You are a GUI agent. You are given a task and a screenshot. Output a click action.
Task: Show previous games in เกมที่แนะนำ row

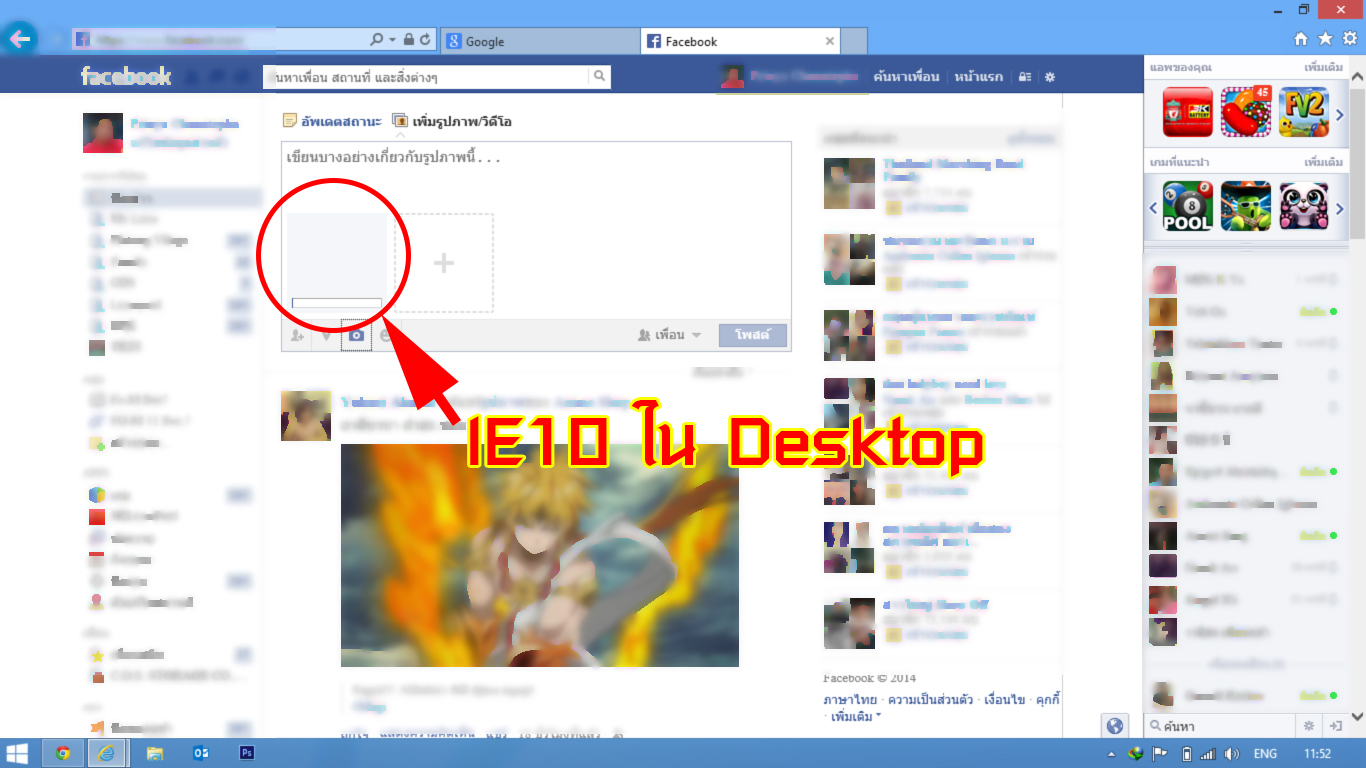tap(1153, 208)
